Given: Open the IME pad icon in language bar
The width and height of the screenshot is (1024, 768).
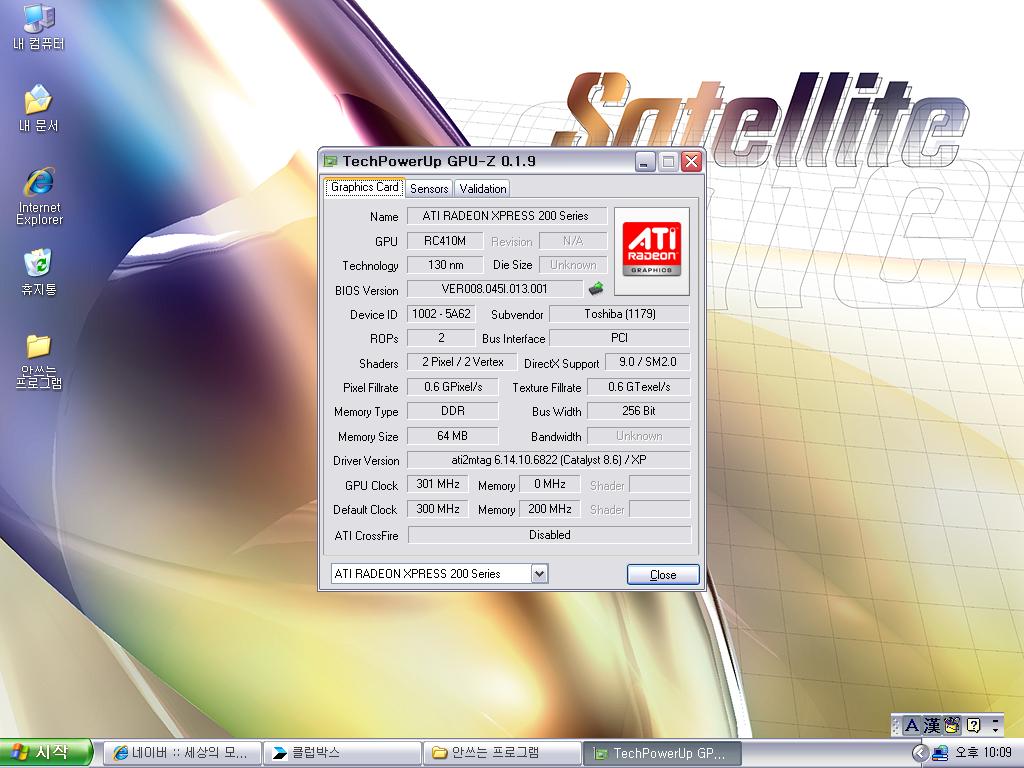Looking at the screenshot, I should 952,725.
